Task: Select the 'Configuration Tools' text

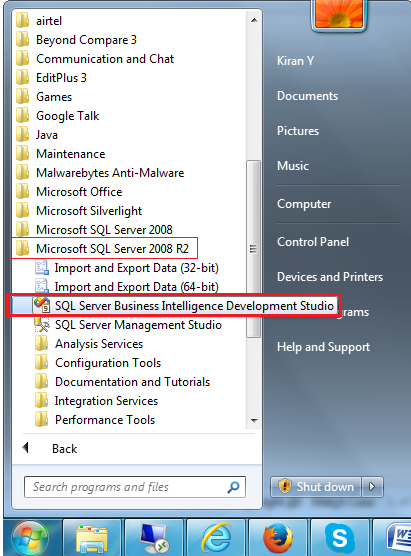Action: tap(108, 363)
